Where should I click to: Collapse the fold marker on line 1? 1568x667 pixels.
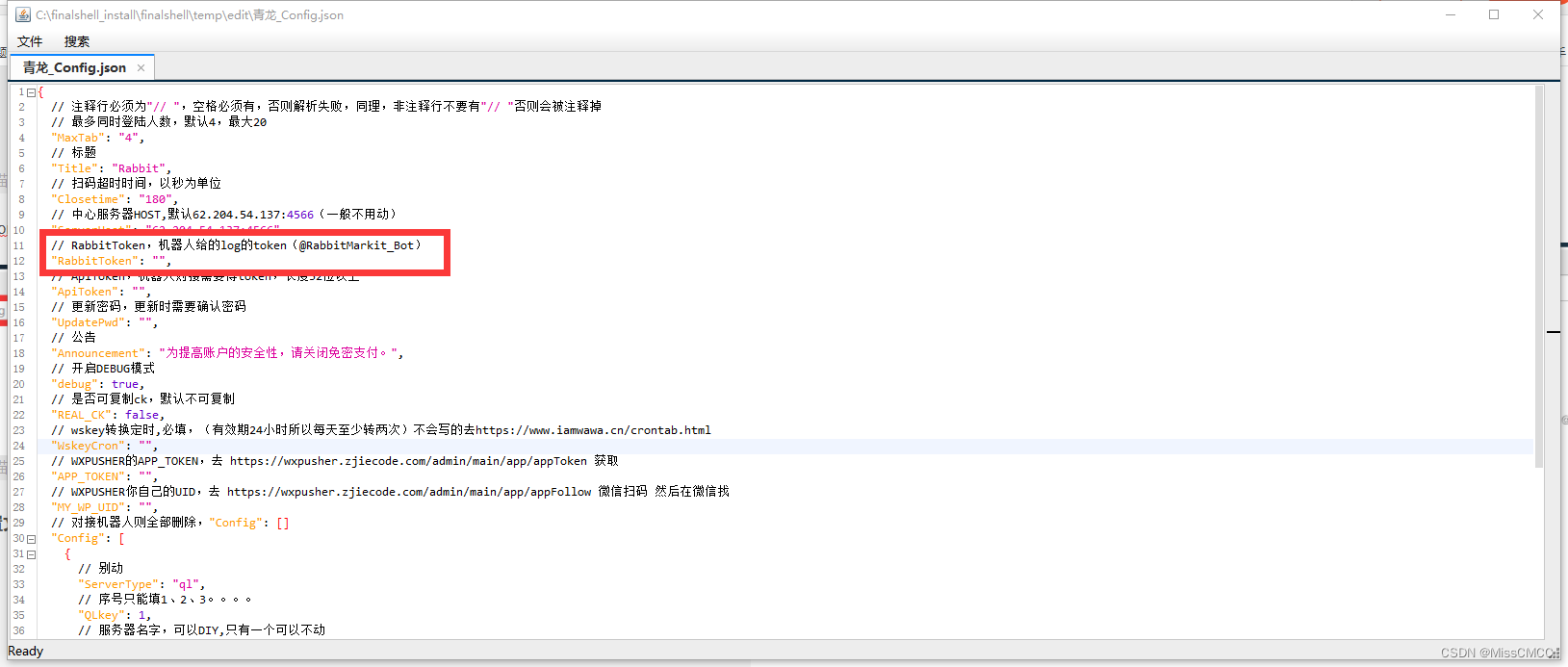point(31,92)
